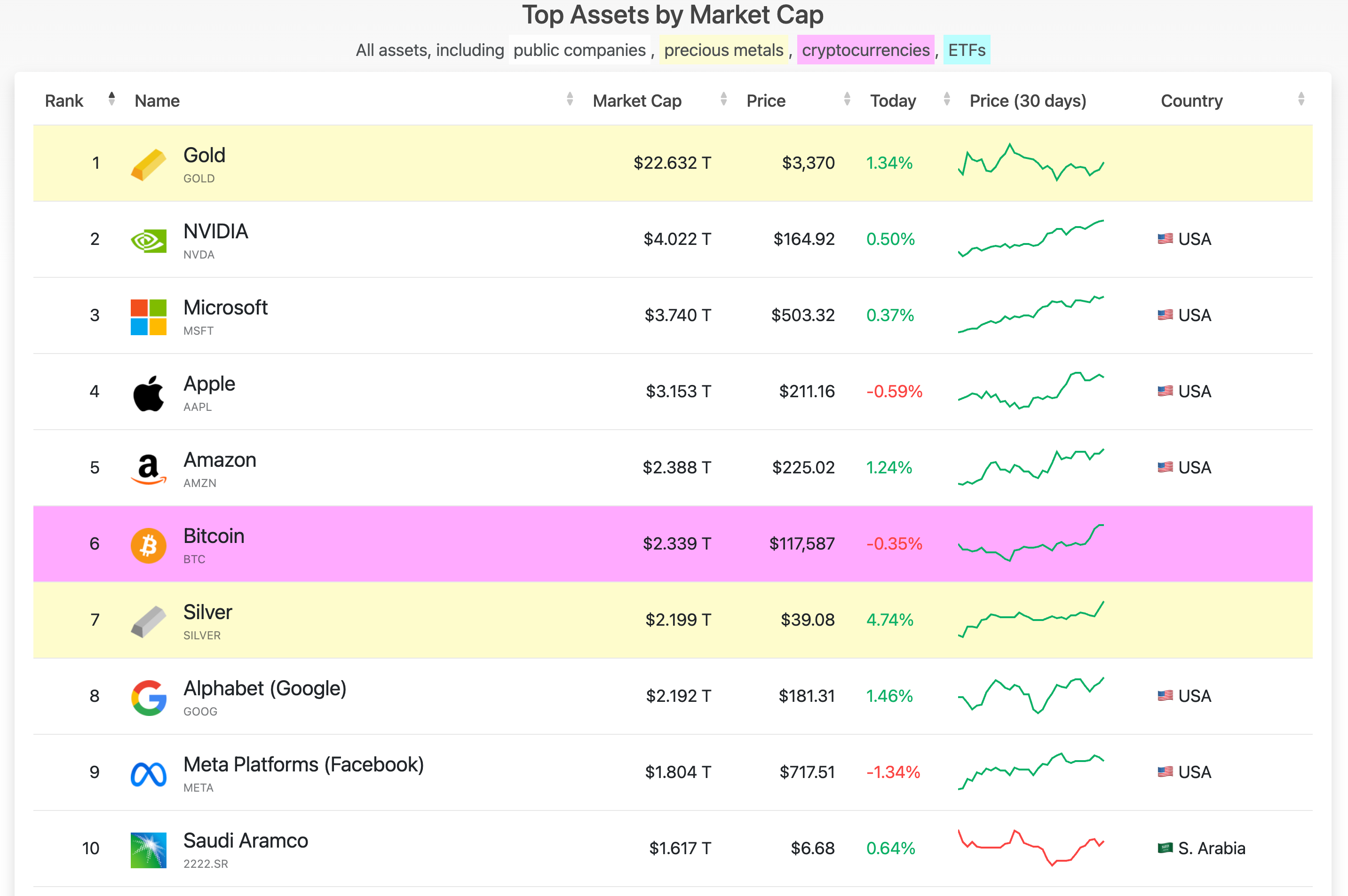
Task: Click the Bitcoin coin icon
Action: point(149,545)
